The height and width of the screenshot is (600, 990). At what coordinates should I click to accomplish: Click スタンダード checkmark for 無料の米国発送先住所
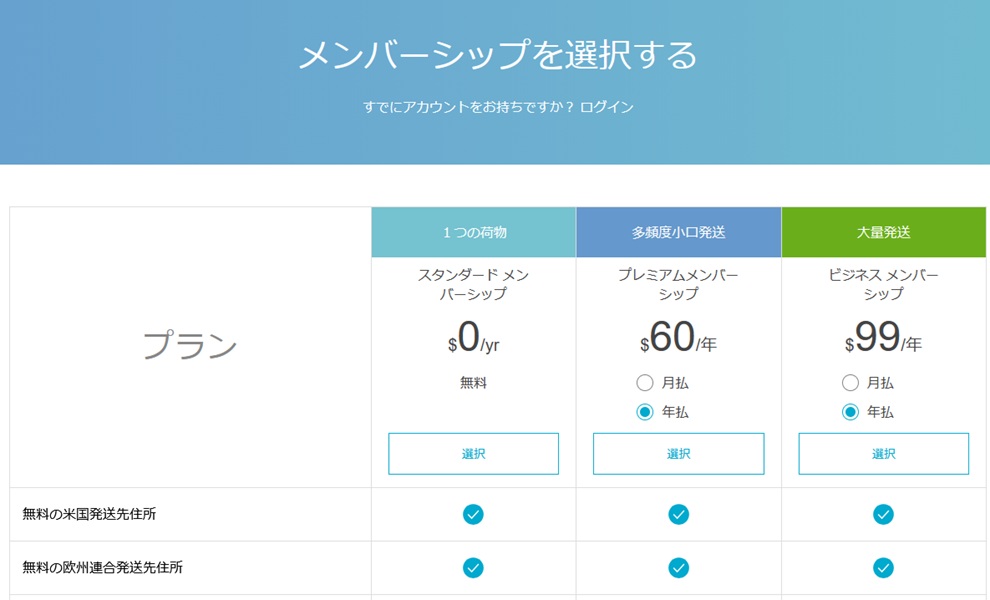473,514
